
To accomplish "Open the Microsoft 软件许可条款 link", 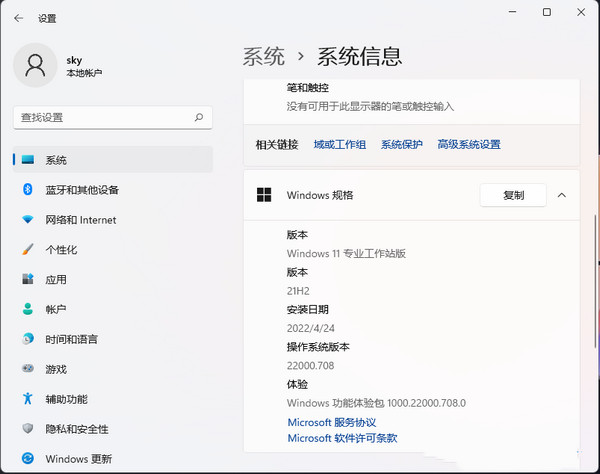I will [342, 438].
